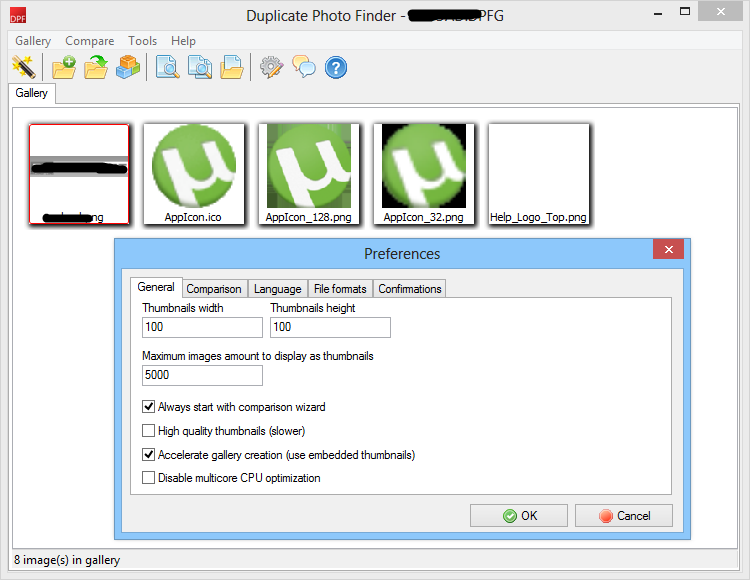Select the AppIcon_32.png thumbnail

(424, 174)
